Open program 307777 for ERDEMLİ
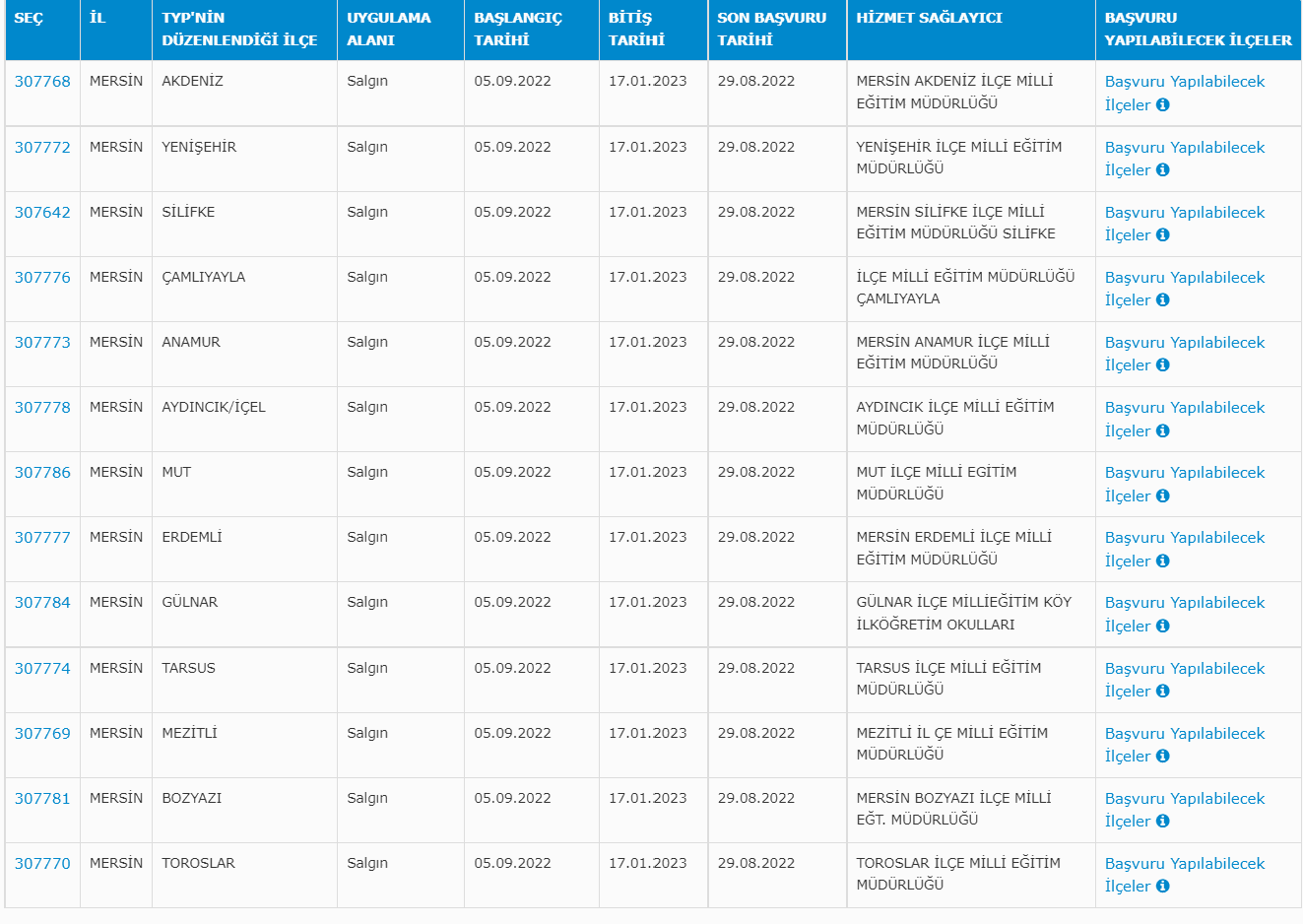This screenshot has height=924, width=1303. pos(42,538)
